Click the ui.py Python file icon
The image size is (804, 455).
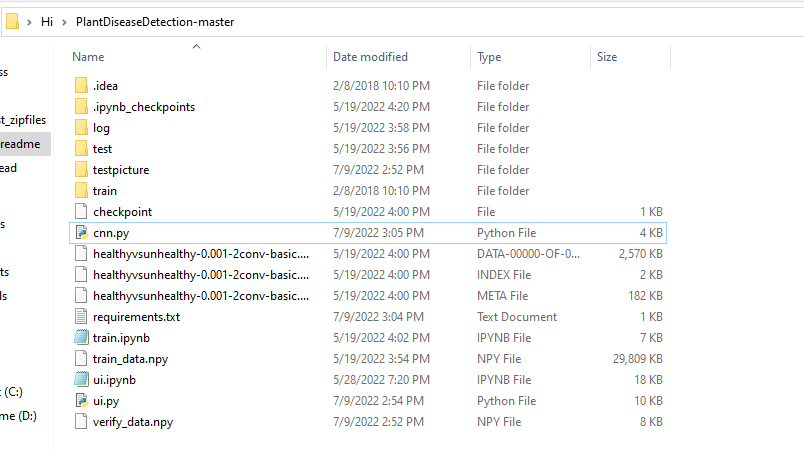point(81,401)
